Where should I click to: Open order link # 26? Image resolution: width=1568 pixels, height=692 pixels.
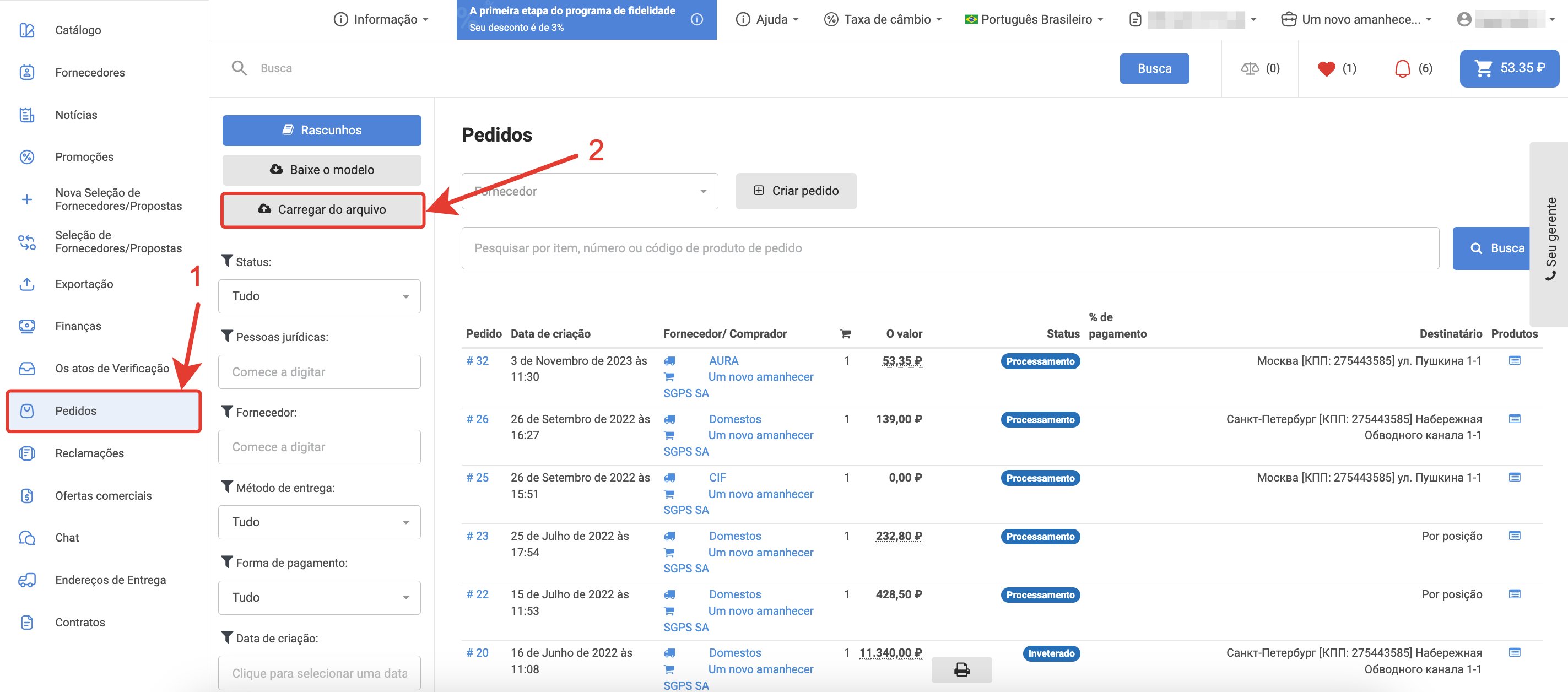coord(477,419)
